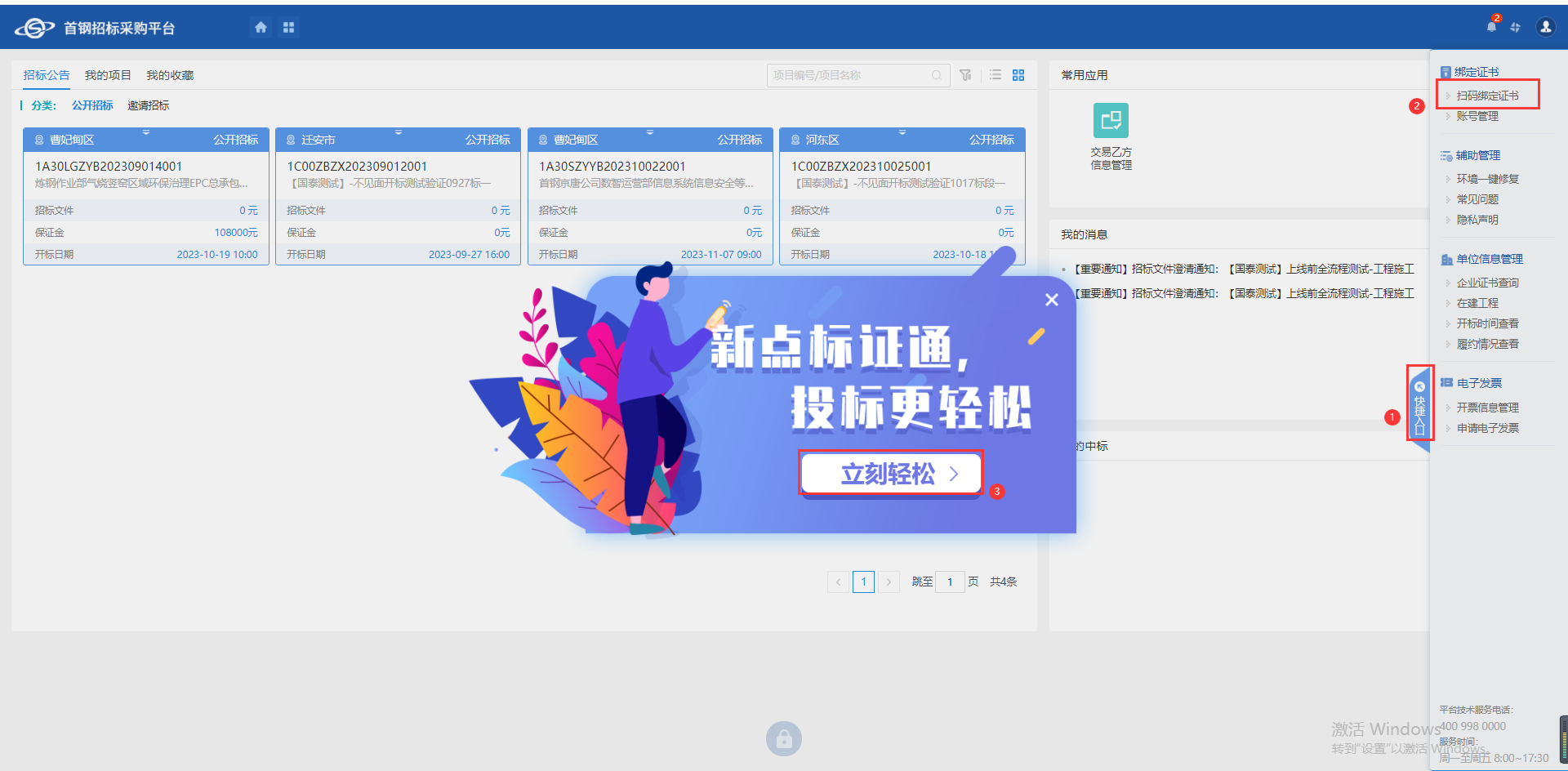Expand the 迁安市 card dropdown arrow
Screen dimensions: 1568x771
pos(399,132)
